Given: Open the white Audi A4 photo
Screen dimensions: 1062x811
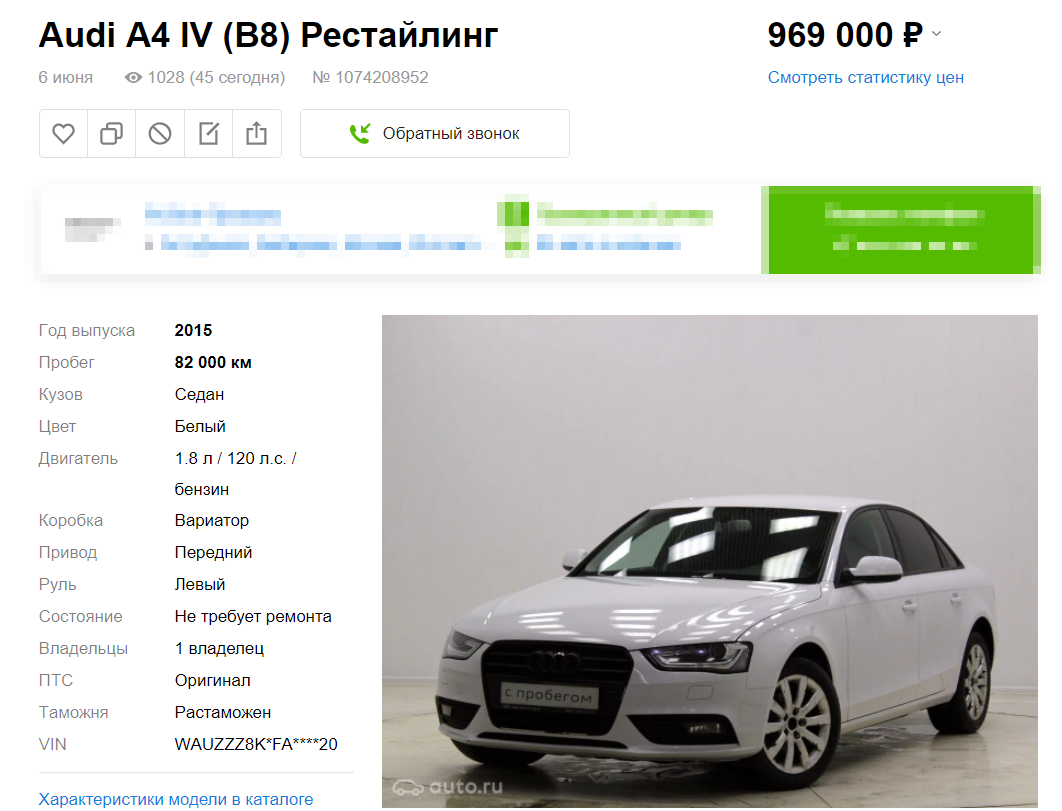Looking at the screenshot, I should click(710, 561).
